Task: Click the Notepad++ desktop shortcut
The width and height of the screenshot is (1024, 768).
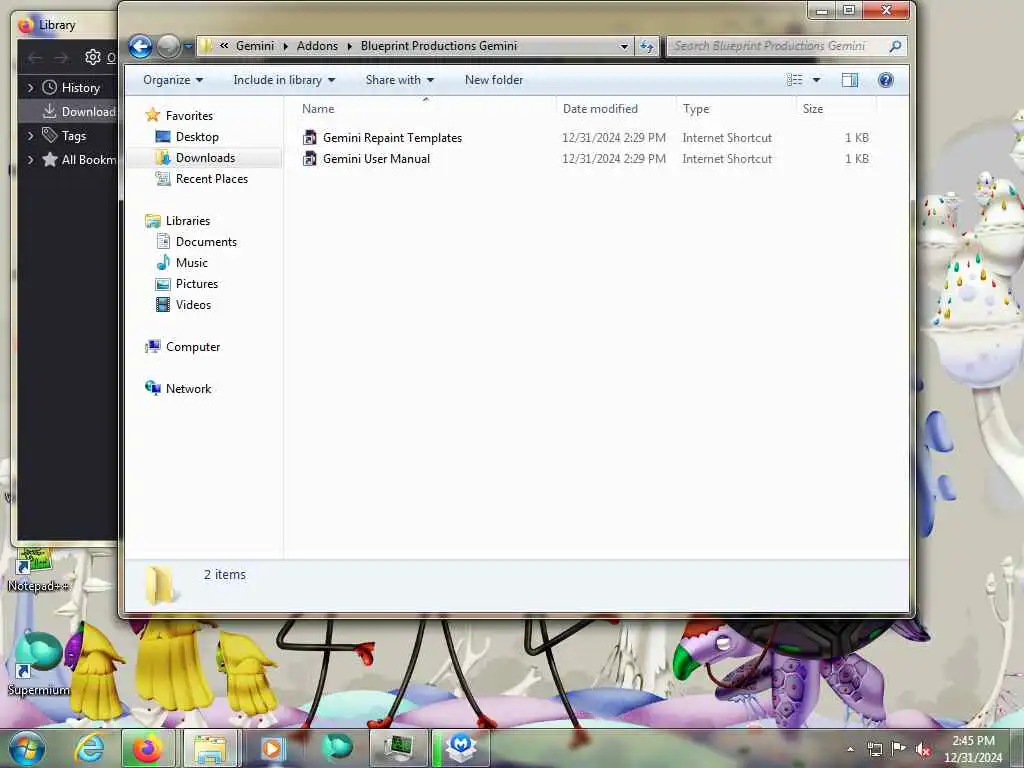Action: tap(37, 569)
